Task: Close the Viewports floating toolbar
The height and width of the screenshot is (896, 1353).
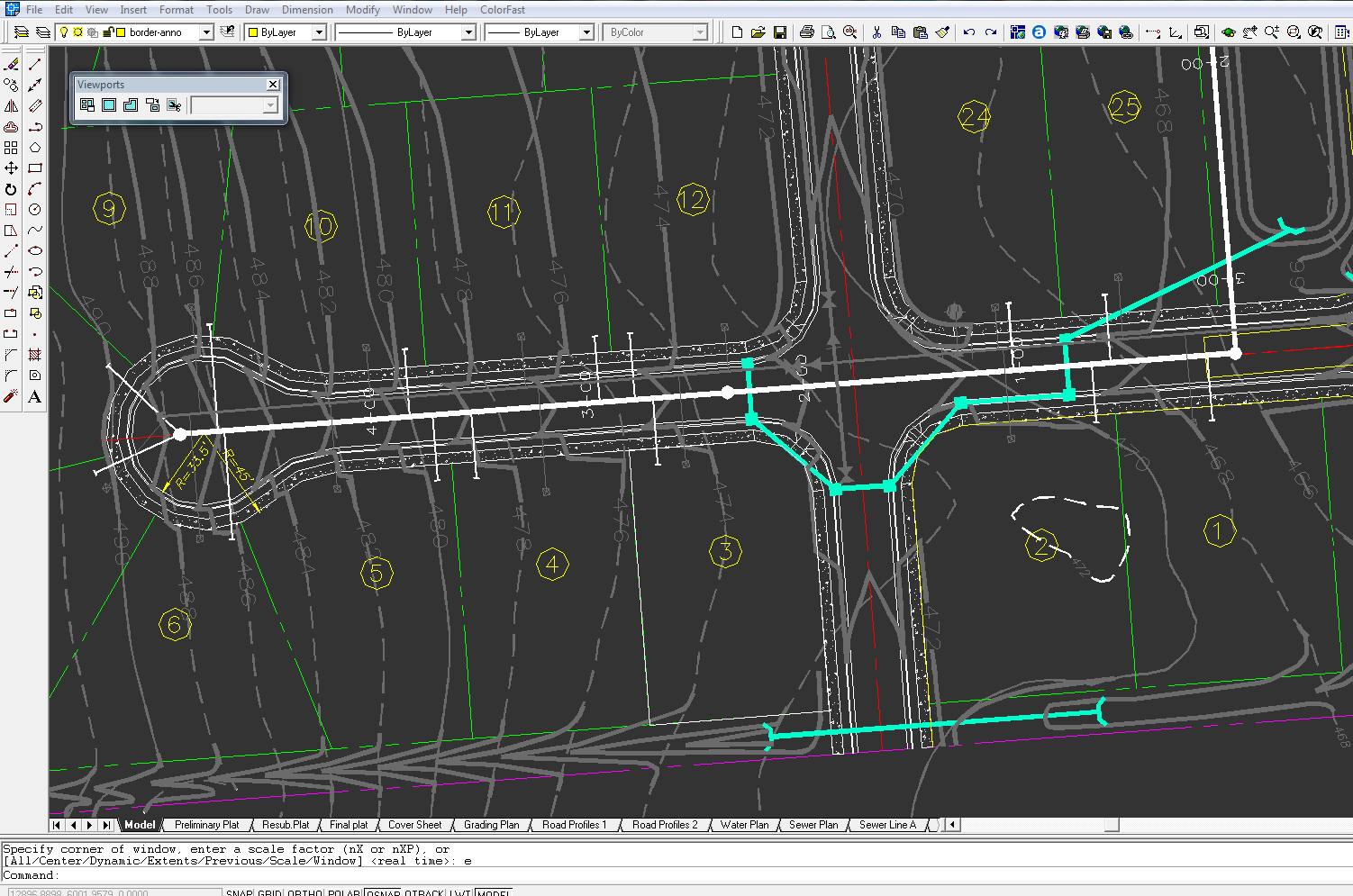Action: (x=273, y=85)
